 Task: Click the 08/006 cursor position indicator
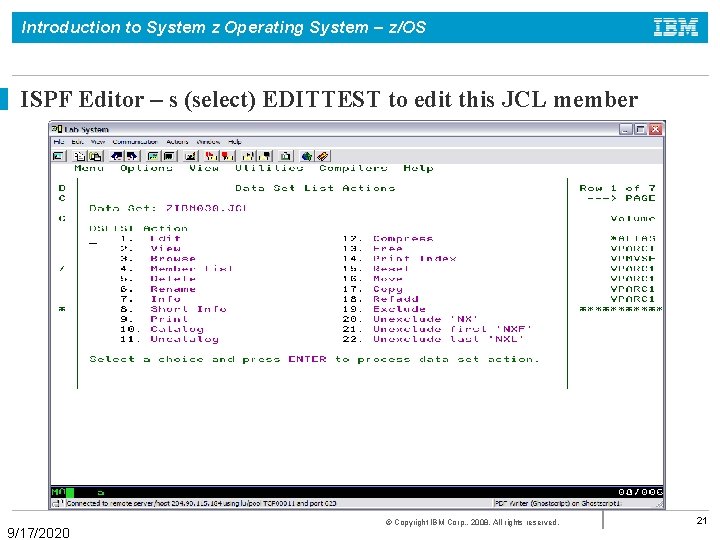coord(640,492)
